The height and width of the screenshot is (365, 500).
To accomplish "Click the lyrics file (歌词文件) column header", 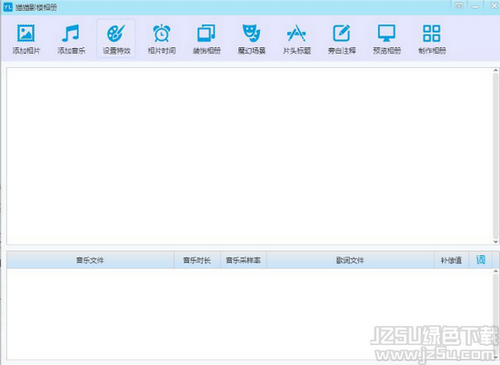I will click(x=350, y=260).
